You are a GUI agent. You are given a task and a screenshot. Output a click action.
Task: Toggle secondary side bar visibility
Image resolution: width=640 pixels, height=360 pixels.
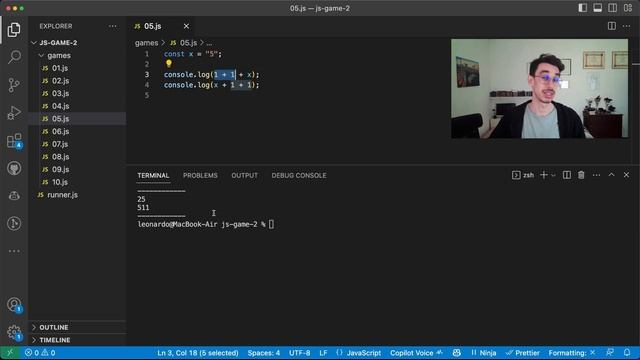coord(613,8)
